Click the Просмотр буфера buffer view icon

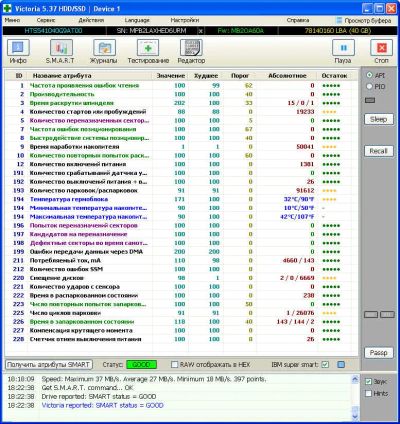coord(339,20)
